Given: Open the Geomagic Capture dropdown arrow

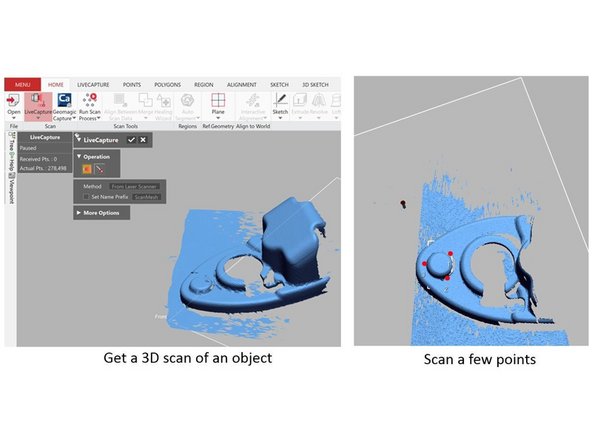Looking at the screenshot, I should click(x=74, y=119).
